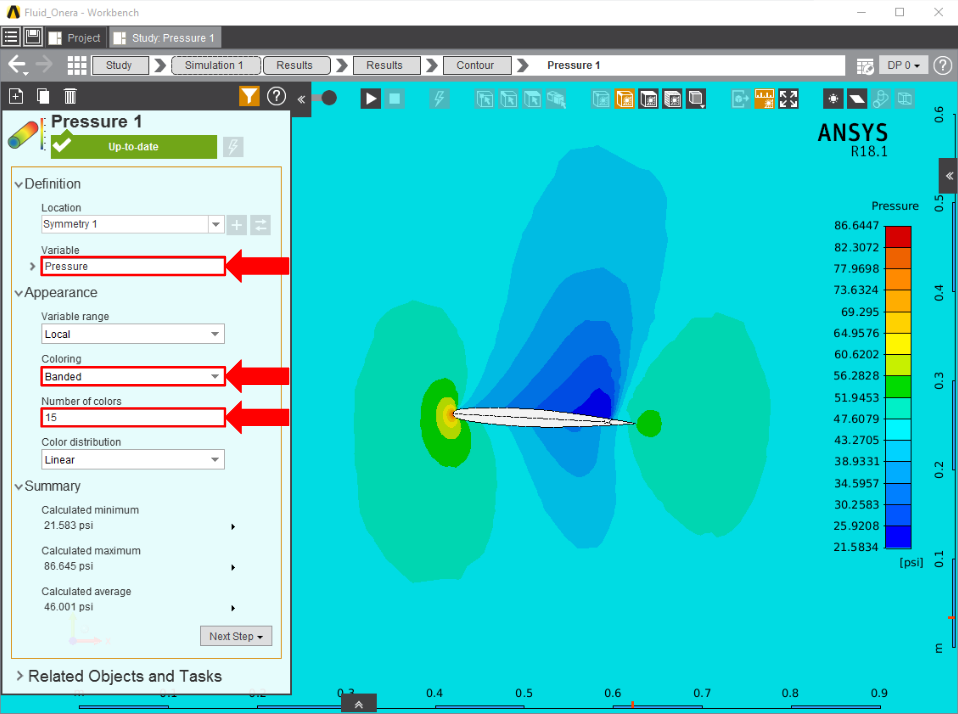Open the Color distribution Linear dropdown
The image size is (958, 714).
[x=133, y=459]
